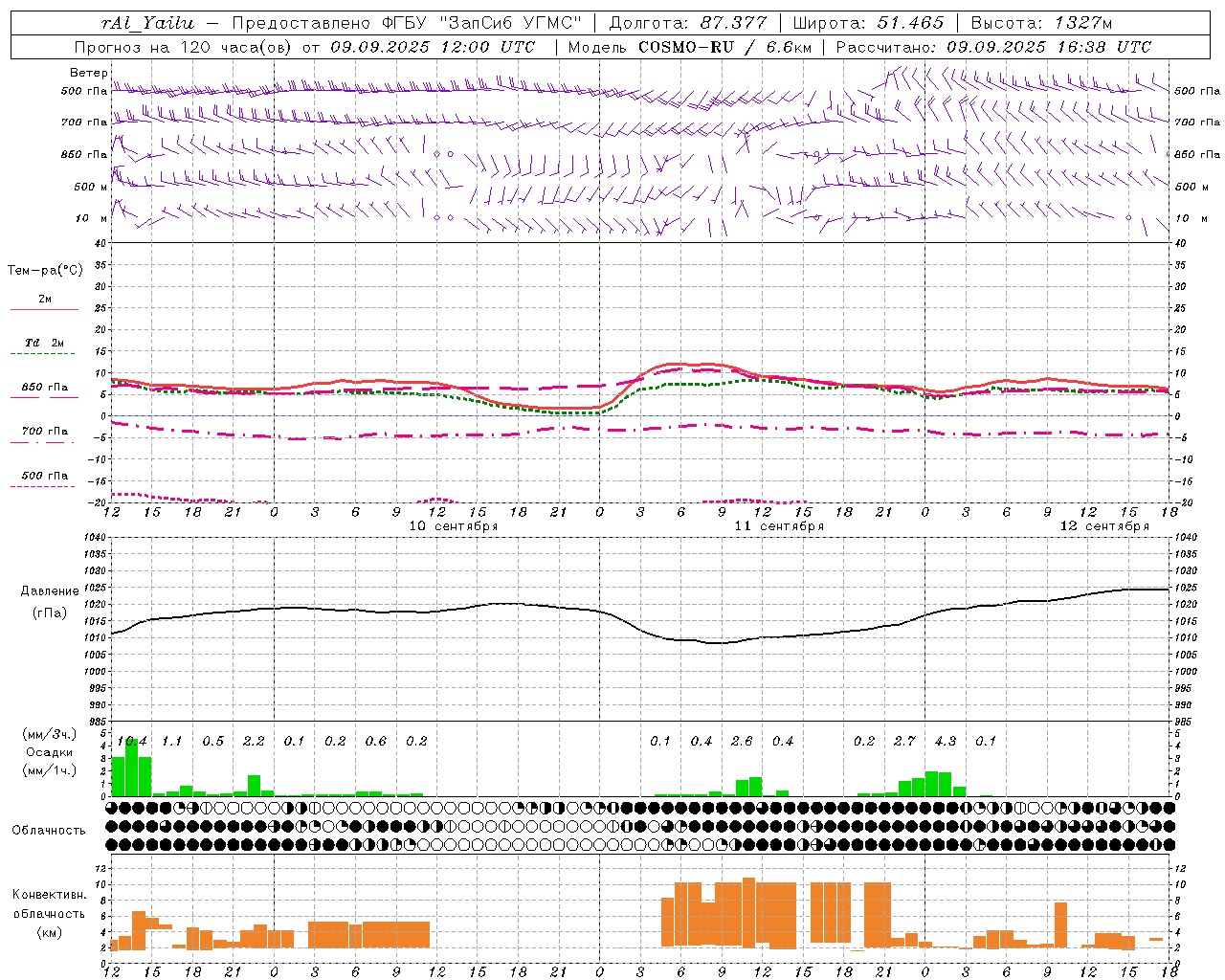
Task: Click the station name rAl_Yailu in header
Action: click(146, 23)
